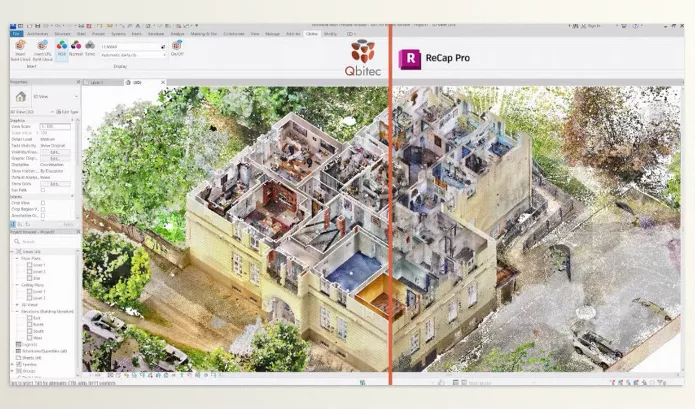
Task: Enable the Crop View checkbox
Action: click(x=43, y=203)
